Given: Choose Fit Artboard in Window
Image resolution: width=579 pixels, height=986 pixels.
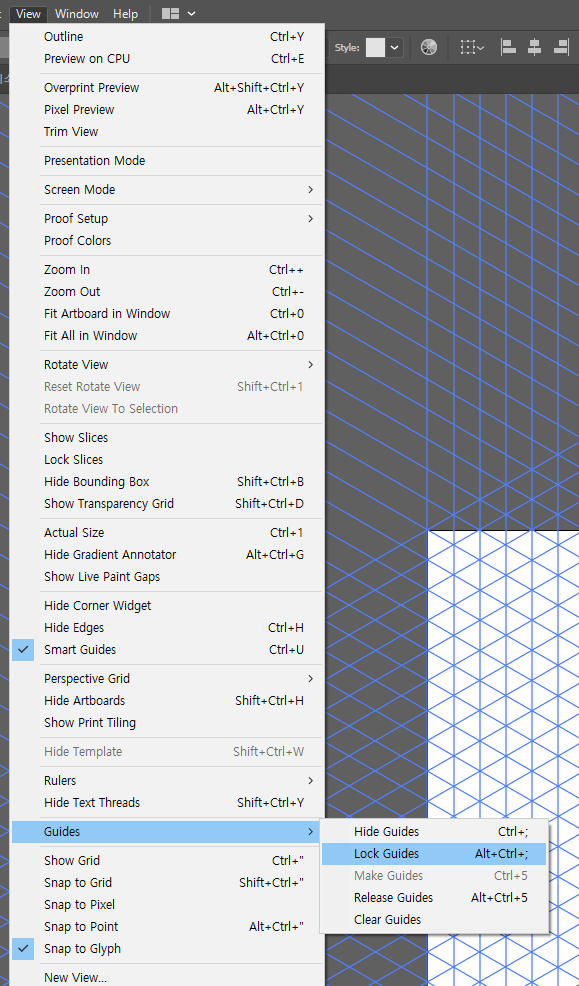Looking at the screenshot, I should (168, 314).
